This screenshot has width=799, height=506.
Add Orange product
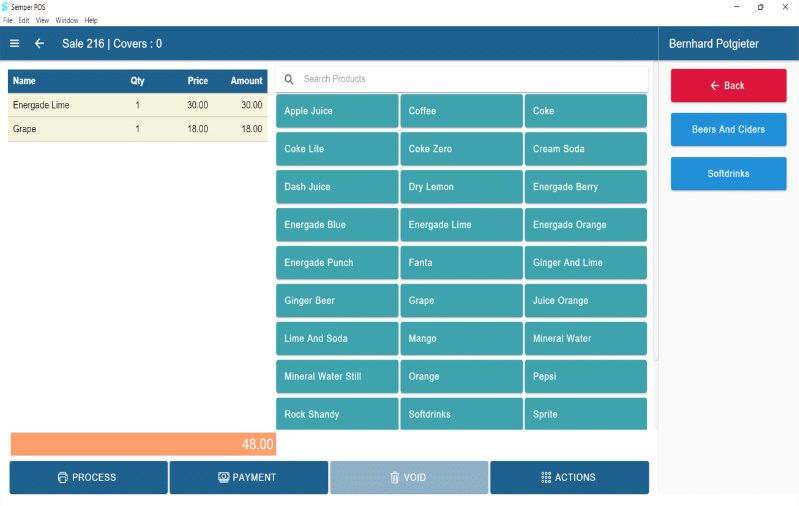[461, 377]
